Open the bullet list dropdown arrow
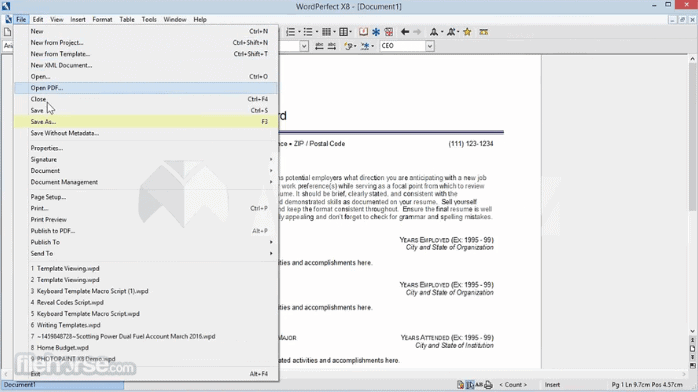The width and height of the screenshot is (698, 392). pos(317,32)
